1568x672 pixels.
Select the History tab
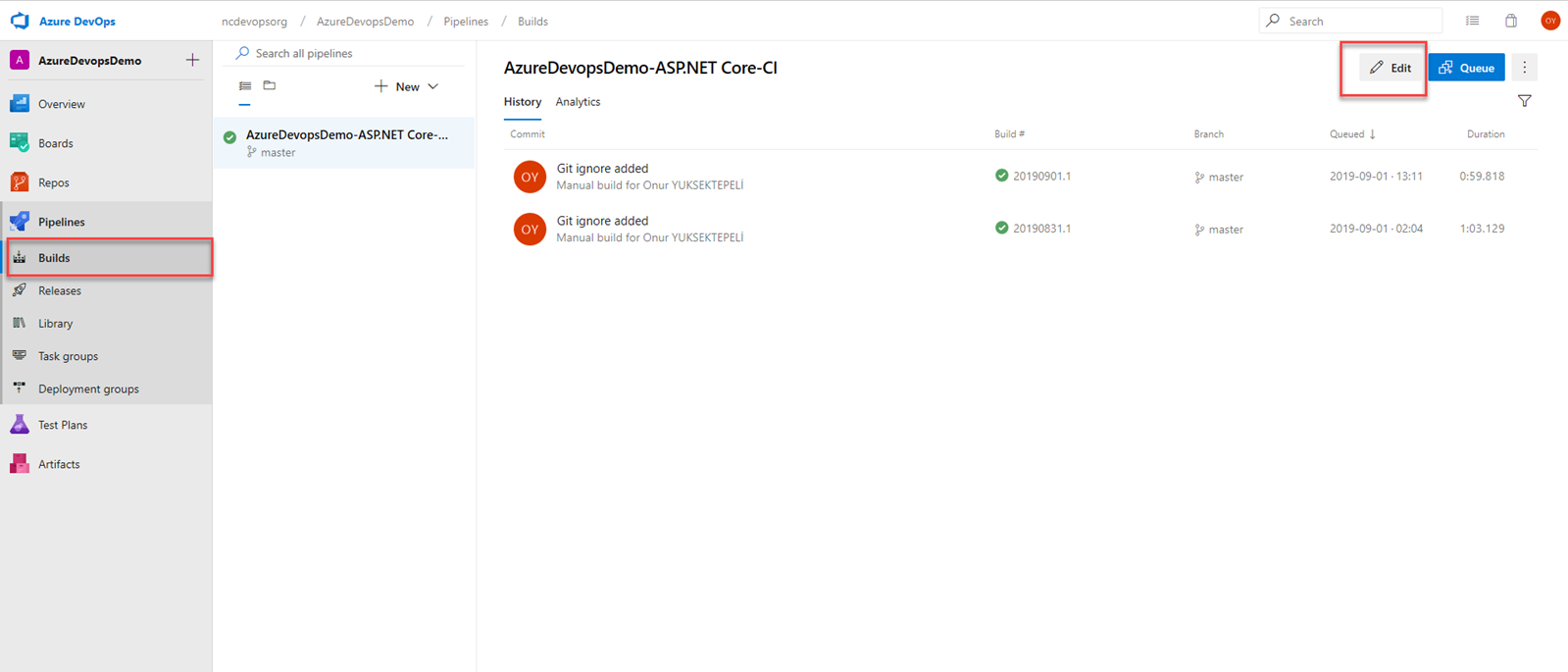(x=523, y=102)
